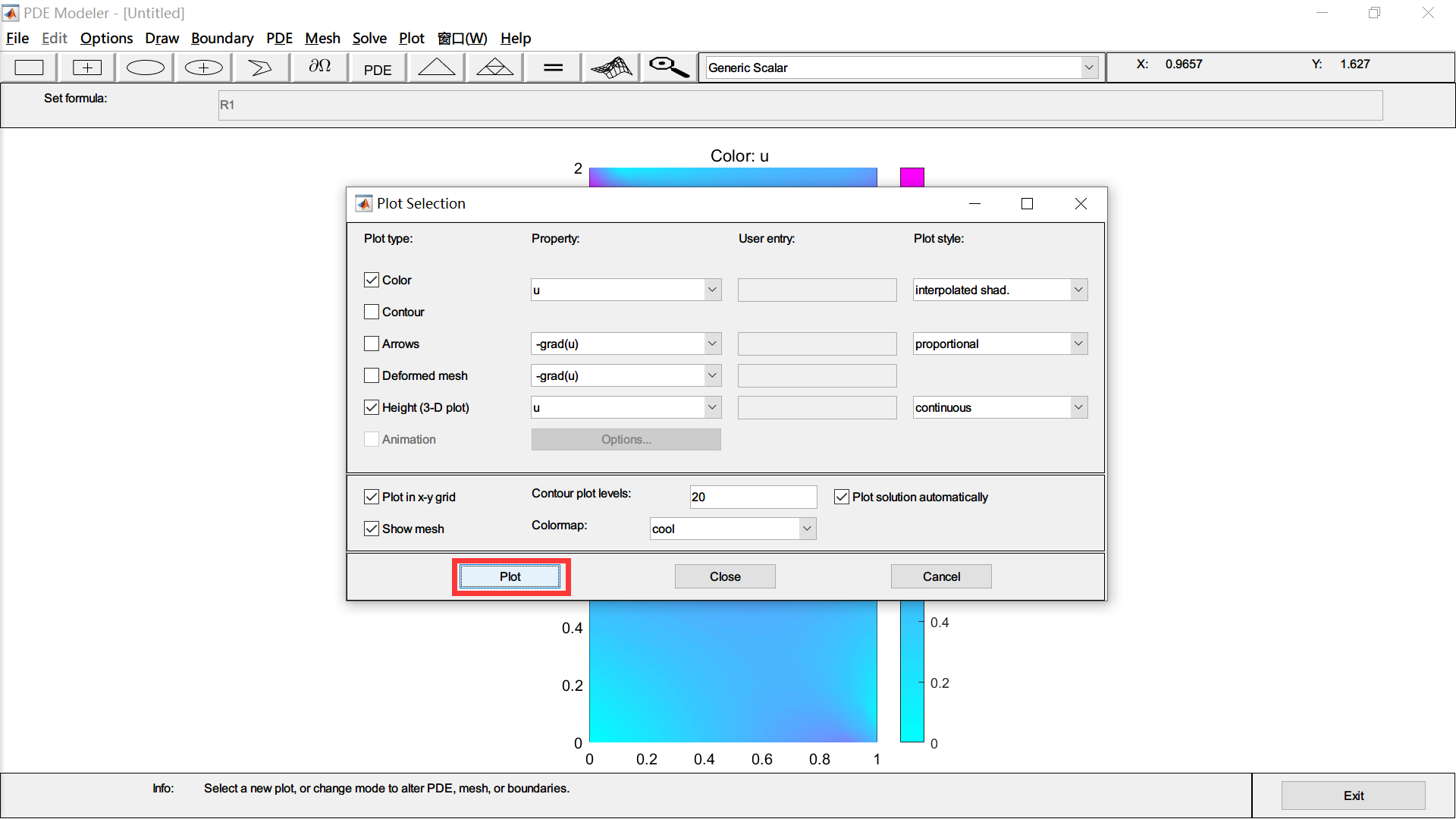Select the centered rectangle tool
Screen dimensions: 1456x819
point(86,67)
